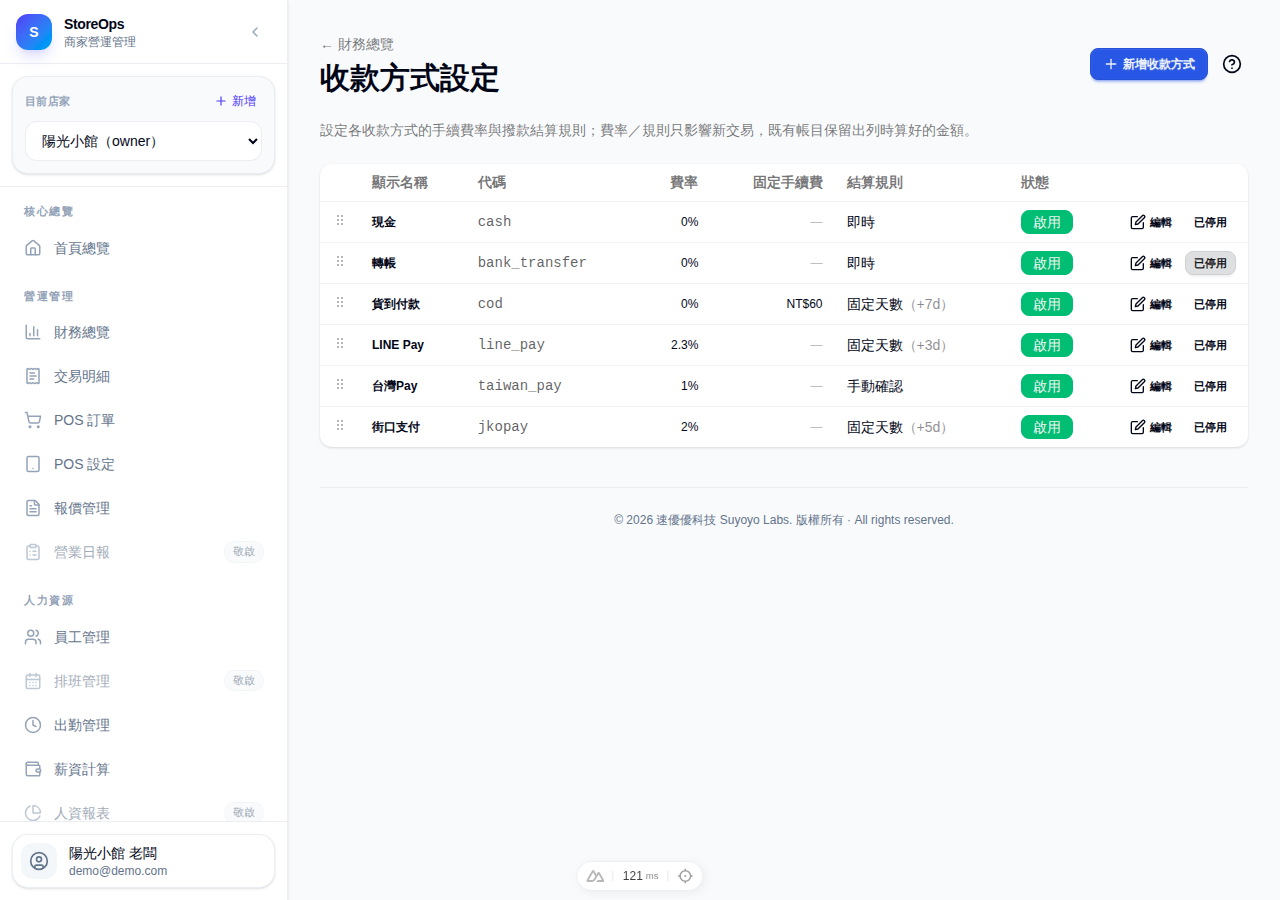
Task: Click the reorder grip on LINE Pay row
Action: tap(340, 343)
